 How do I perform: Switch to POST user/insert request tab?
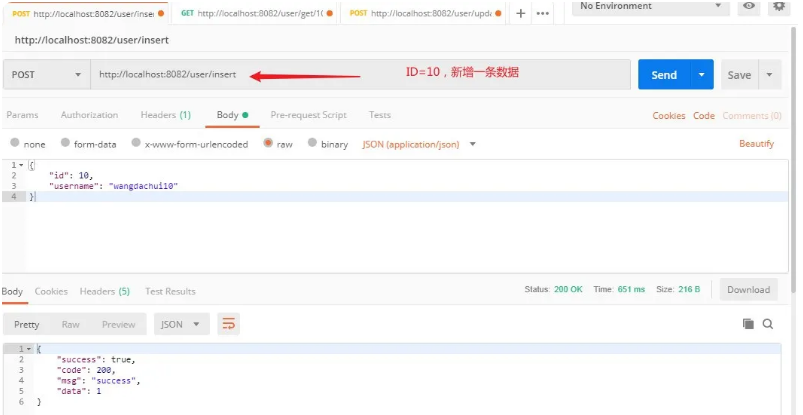[86, 14]
